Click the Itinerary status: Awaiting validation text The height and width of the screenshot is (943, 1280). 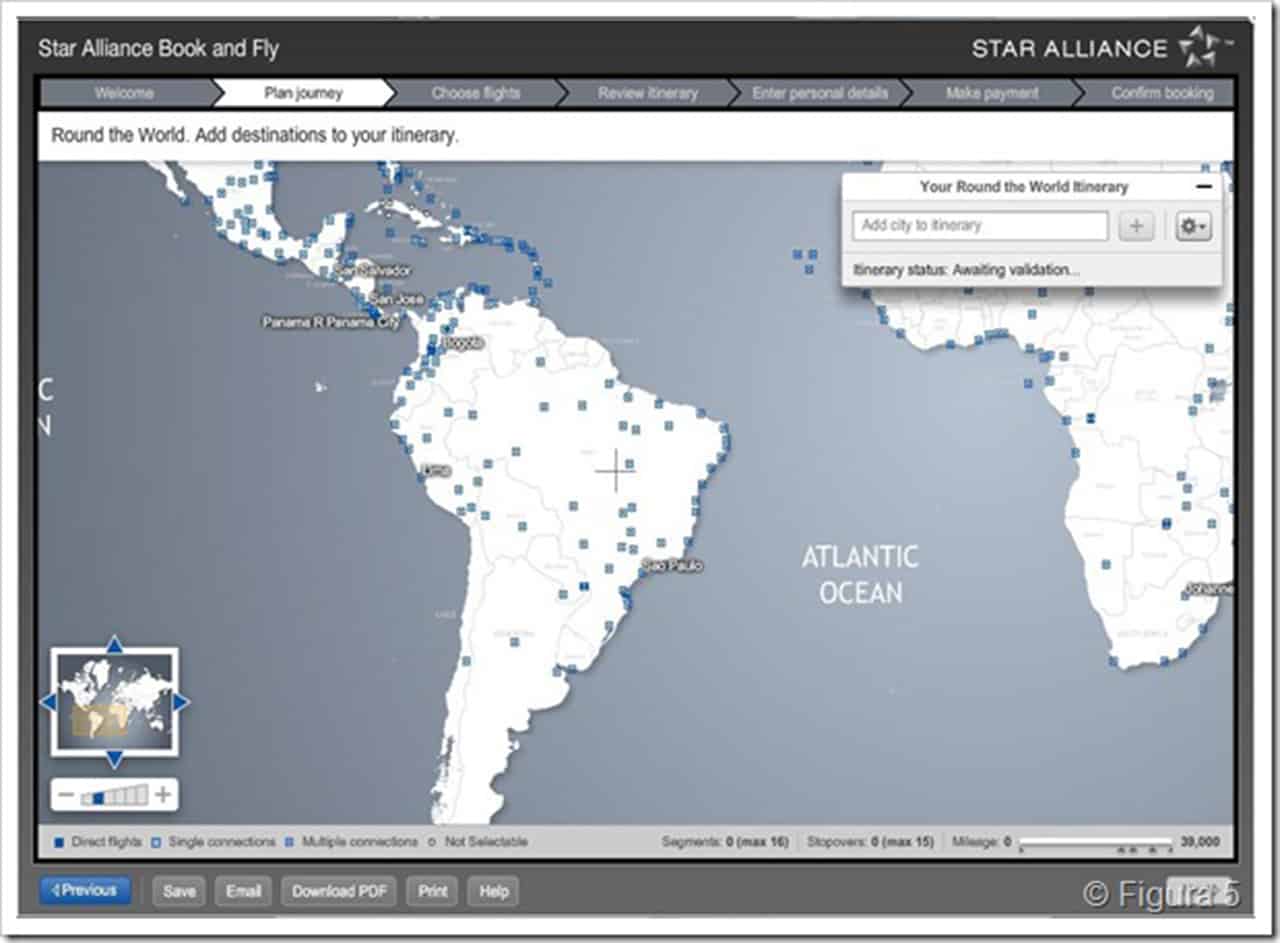click(967, 270)
